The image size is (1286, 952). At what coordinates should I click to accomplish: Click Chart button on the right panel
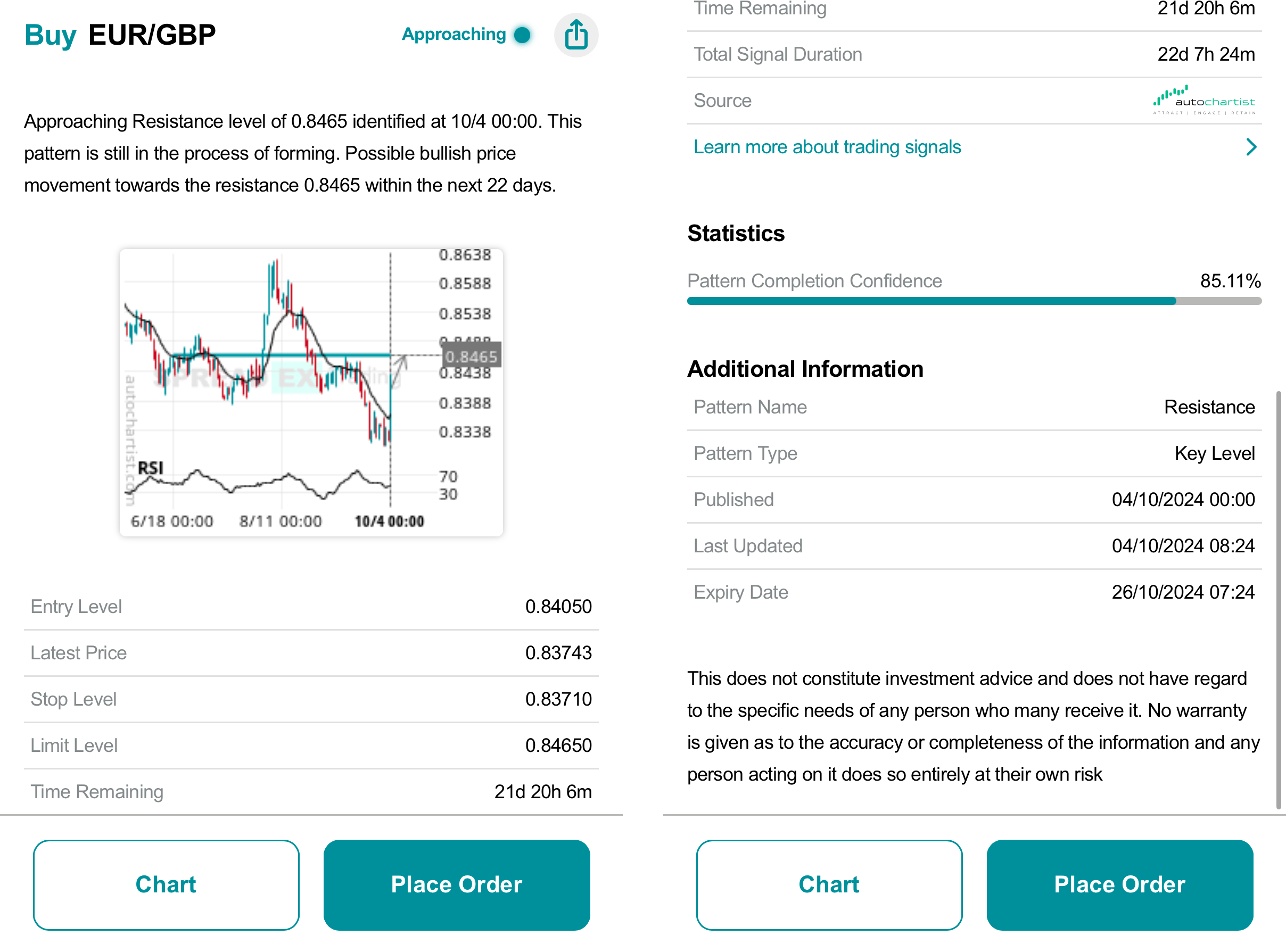[829, 884]
